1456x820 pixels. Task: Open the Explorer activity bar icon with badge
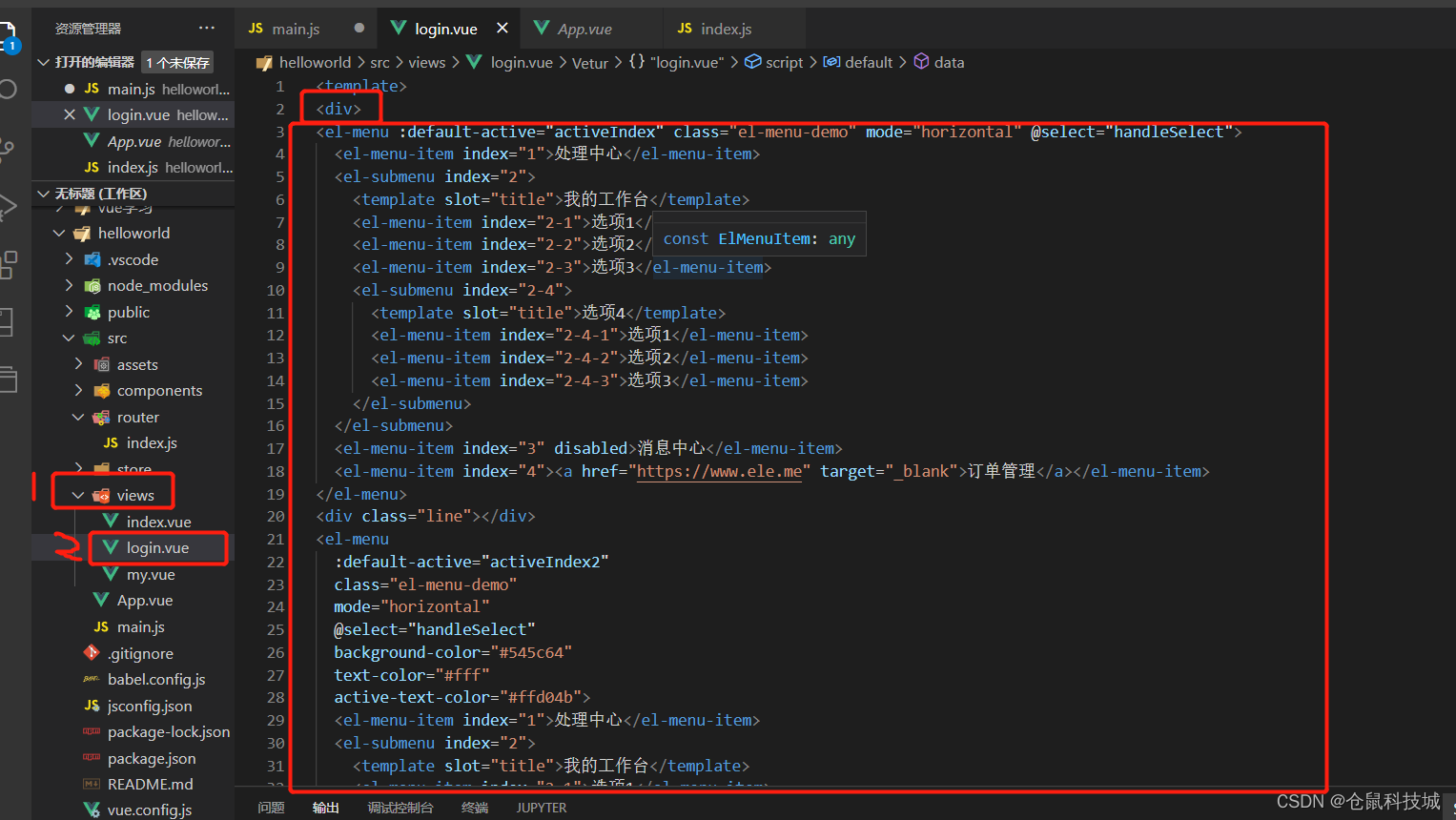point(9,38)
